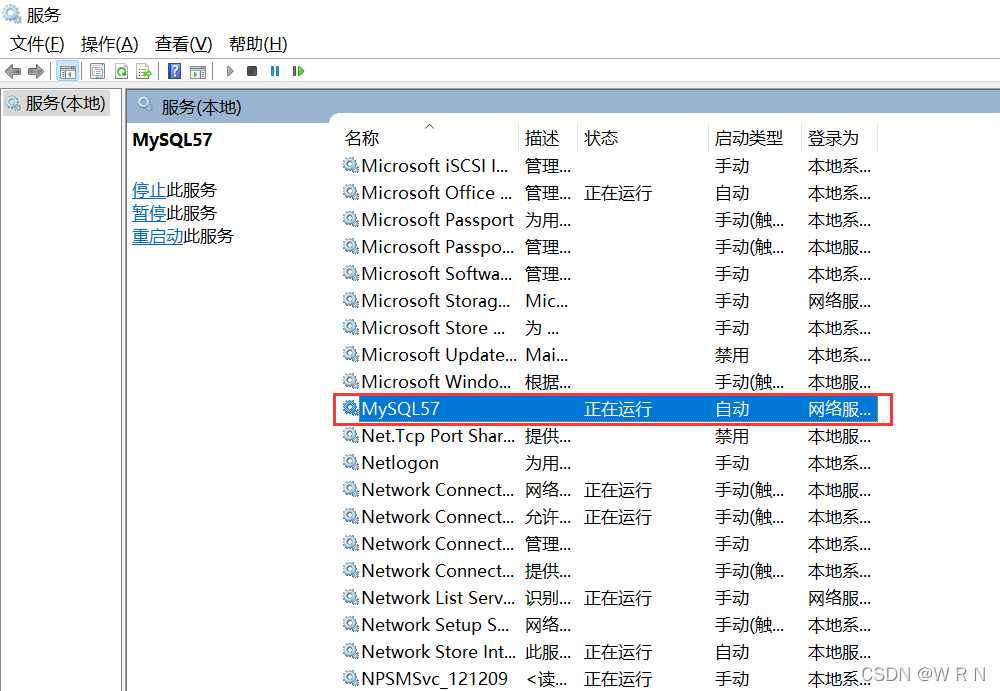Click the Stop service square icon
Viewport: 1000px width, 691px height.
(x=252, y=71)
